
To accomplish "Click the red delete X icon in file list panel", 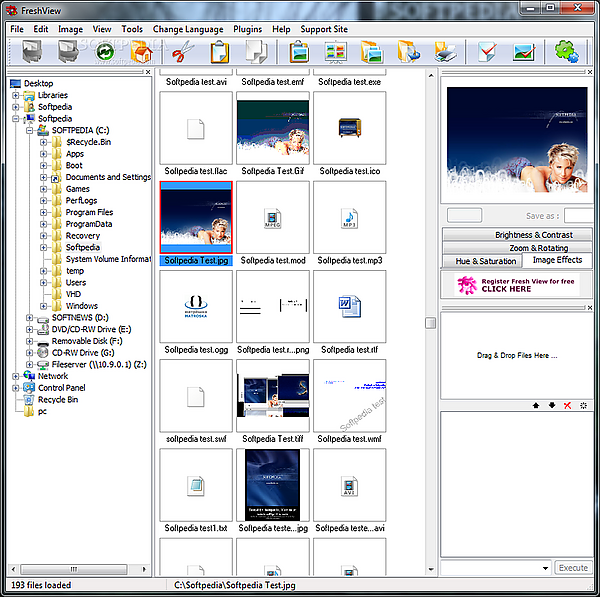I will tap(567, 405).
